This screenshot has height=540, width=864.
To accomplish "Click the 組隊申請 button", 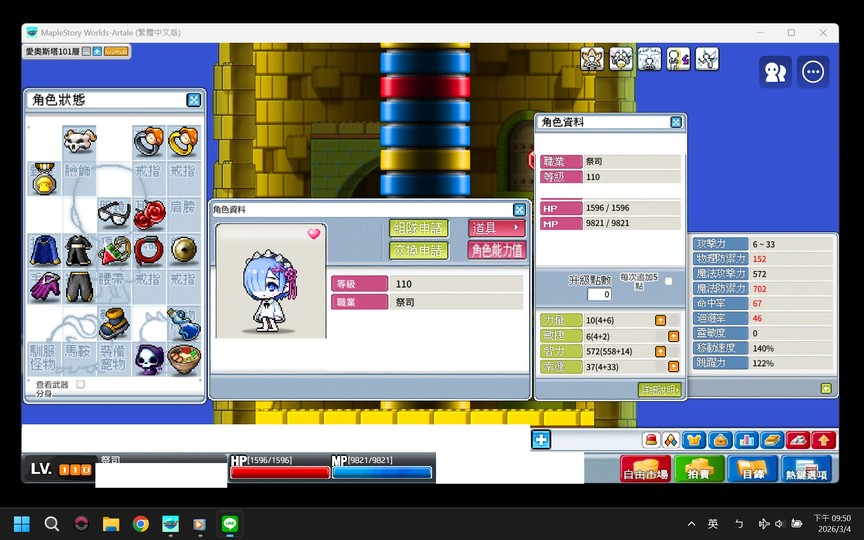I will pyautogui.click(x=418, y=228).
